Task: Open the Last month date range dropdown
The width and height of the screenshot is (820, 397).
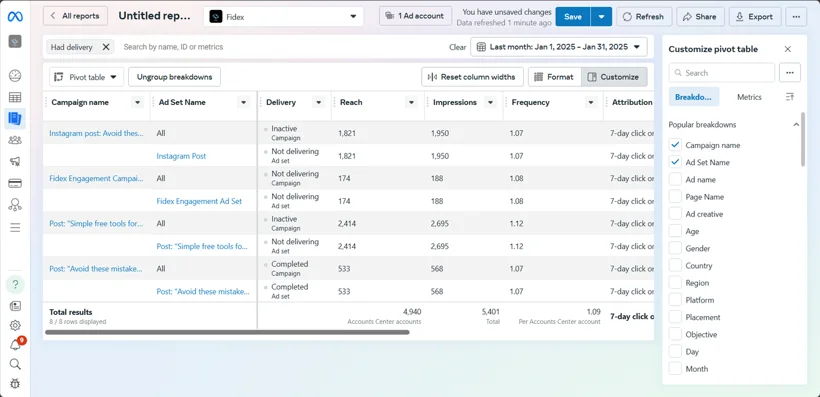Action: [x=559, y=47]
